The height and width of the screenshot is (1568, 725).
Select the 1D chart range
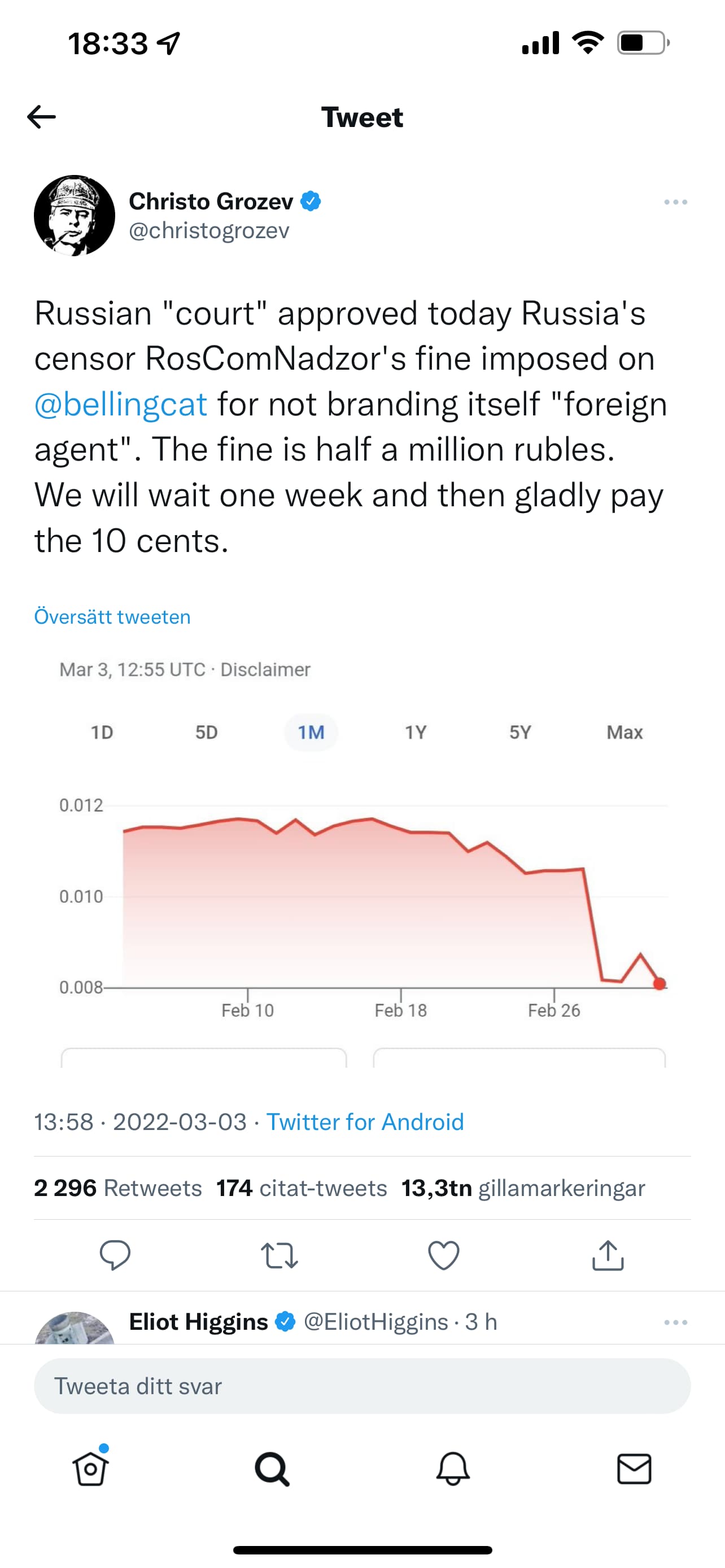point(102,732)
